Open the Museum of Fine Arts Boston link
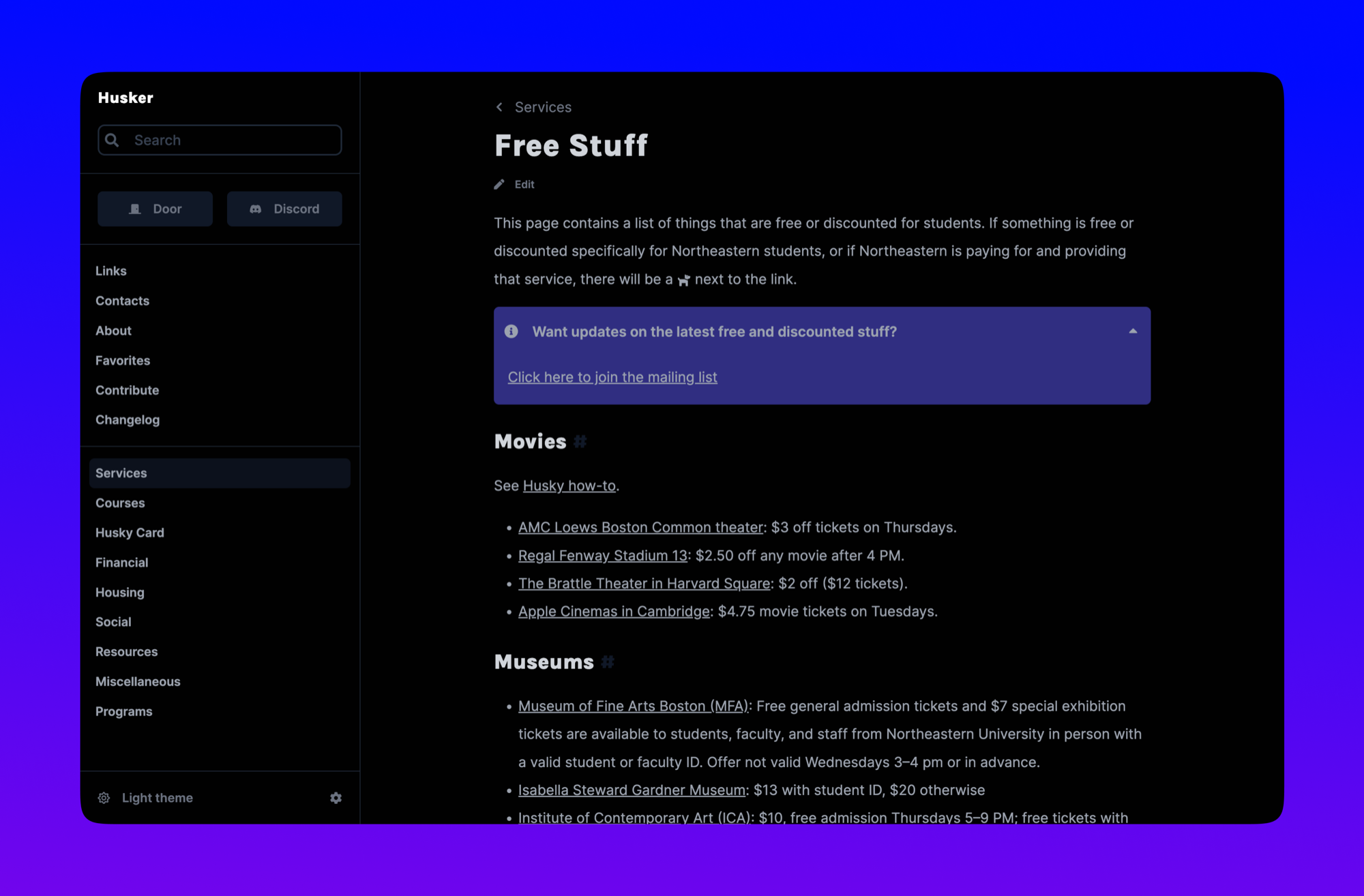 coord(633,706)
